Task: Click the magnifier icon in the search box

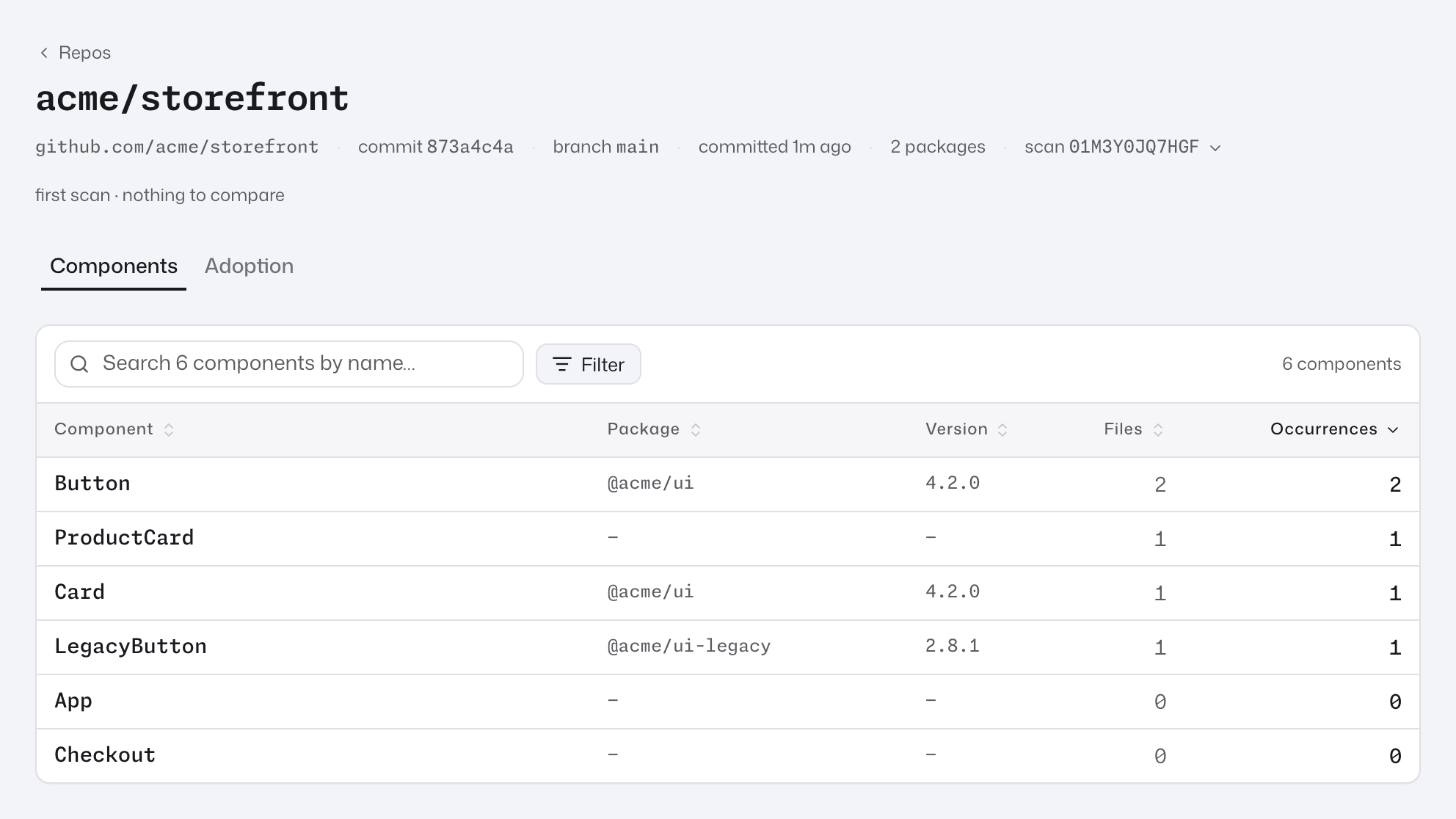Action: [79, 364]
